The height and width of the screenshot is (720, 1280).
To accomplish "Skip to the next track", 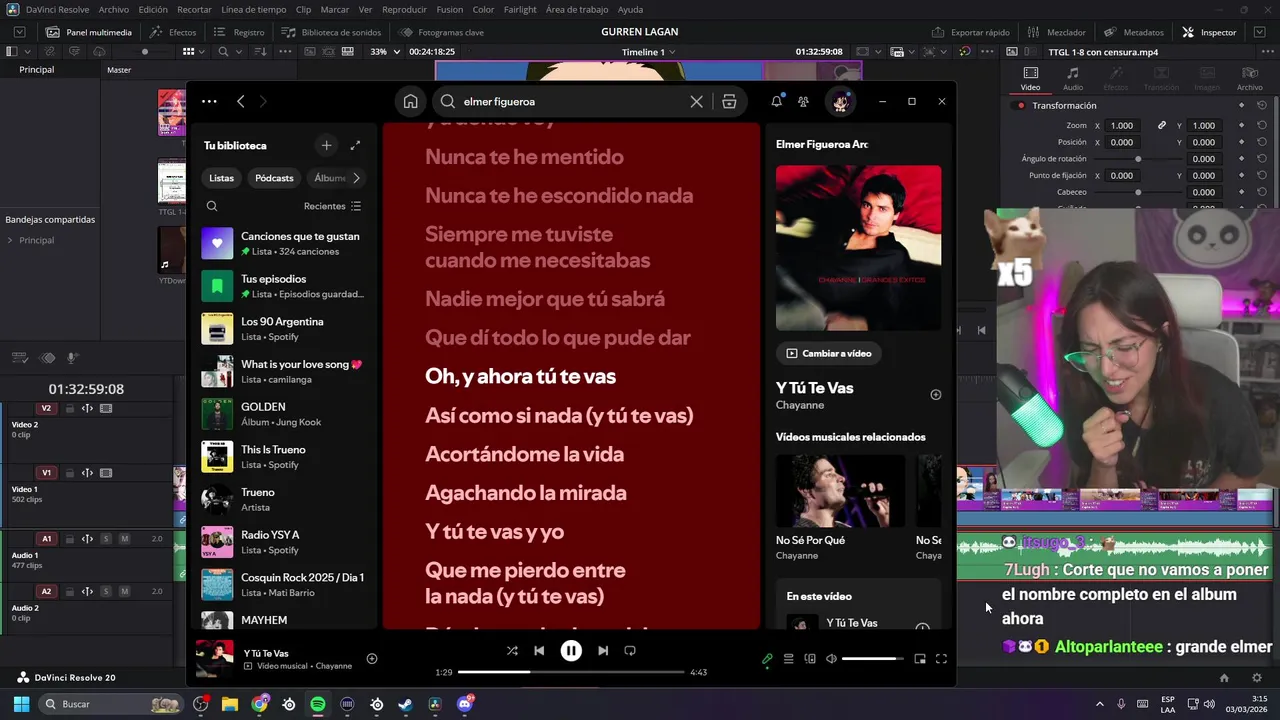I will coord(603,650).
